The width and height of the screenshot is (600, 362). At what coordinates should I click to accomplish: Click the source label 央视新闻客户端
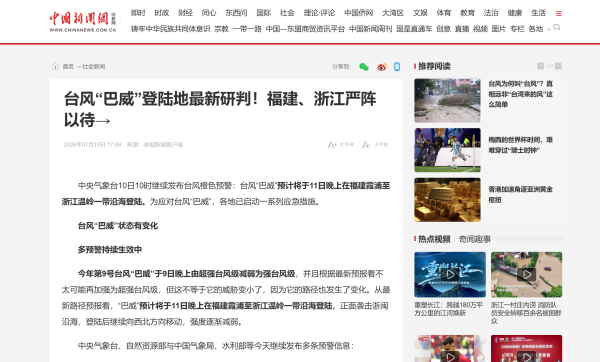click(163, 145)
